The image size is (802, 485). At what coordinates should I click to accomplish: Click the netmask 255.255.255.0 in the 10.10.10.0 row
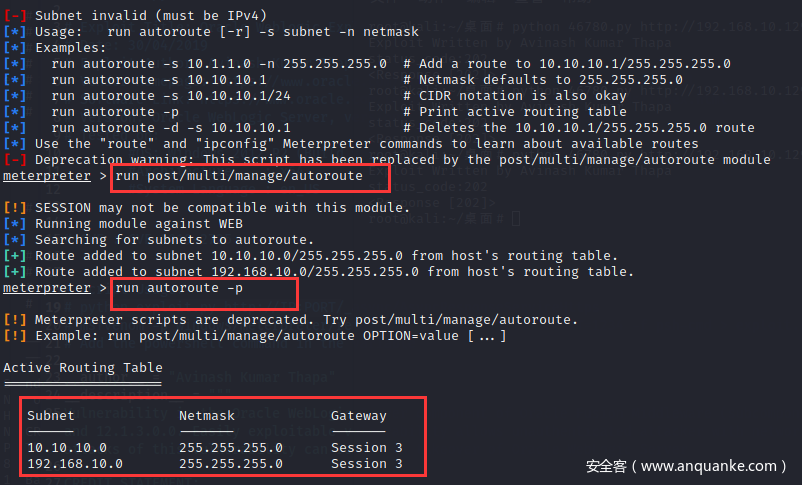[231, 447]
